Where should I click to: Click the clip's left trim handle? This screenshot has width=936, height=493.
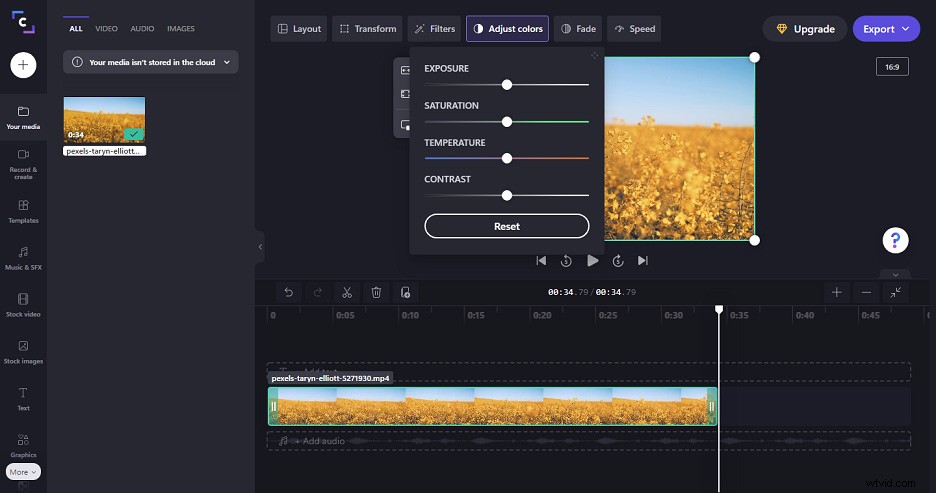[273, 406]
